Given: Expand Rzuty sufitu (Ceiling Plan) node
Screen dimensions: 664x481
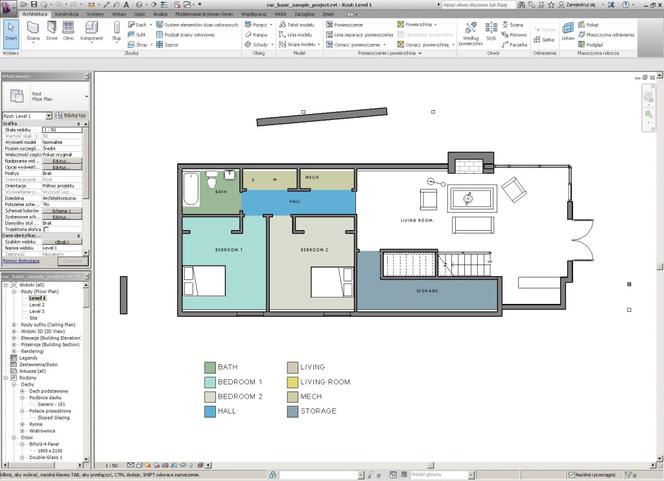Looking at the screenshot, I should pos(14,325).
